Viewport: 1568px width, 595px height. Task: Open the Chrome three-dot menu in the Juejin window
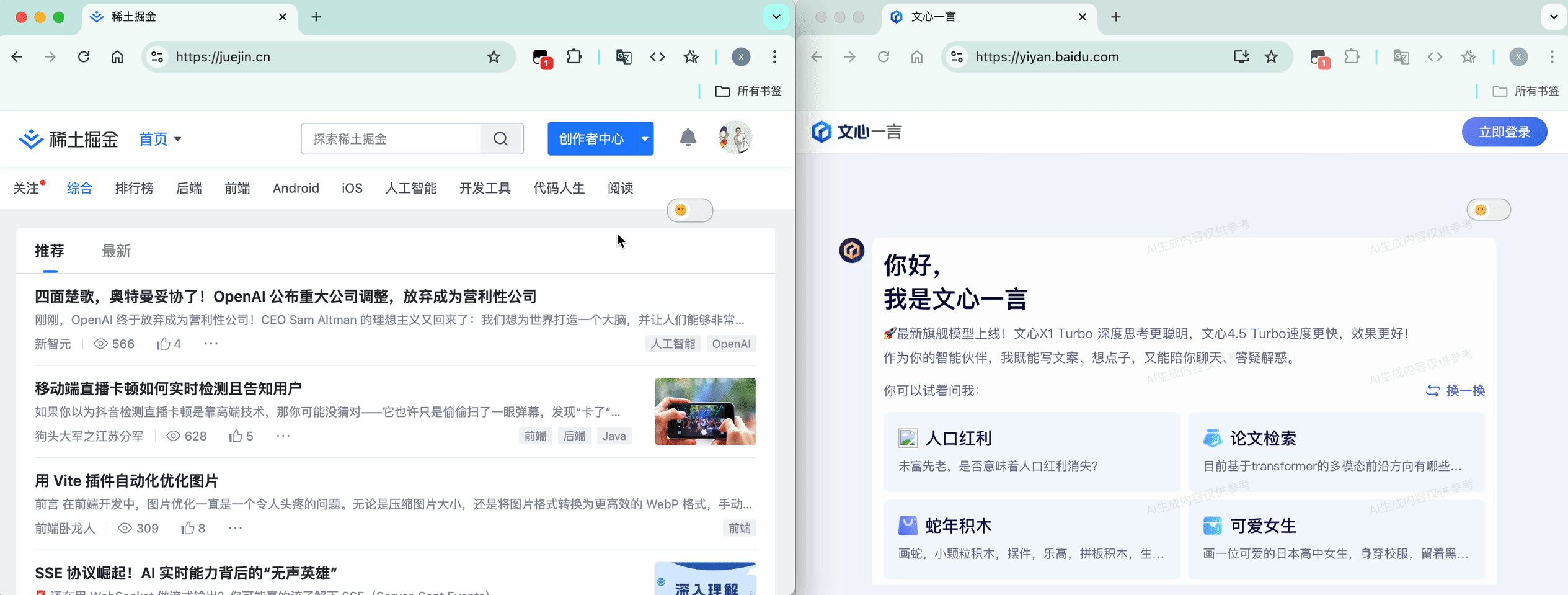point(774,57)
